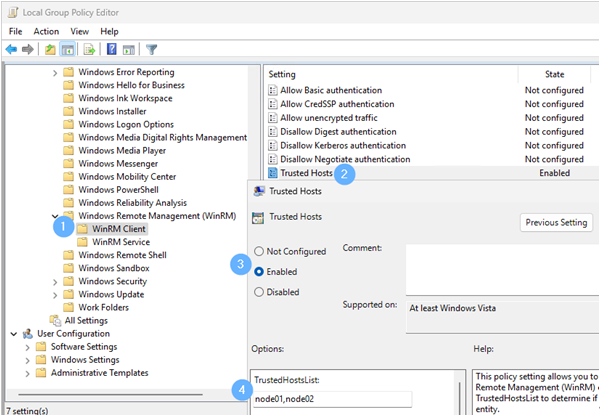
Task: Click the Previous Setting button
Action: [x=556, y=222]
